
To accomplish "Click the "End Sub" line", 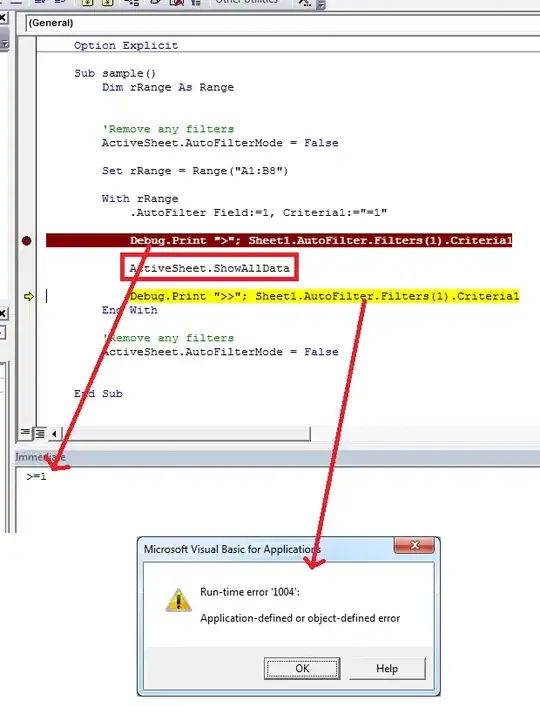I will coord(98,394).
